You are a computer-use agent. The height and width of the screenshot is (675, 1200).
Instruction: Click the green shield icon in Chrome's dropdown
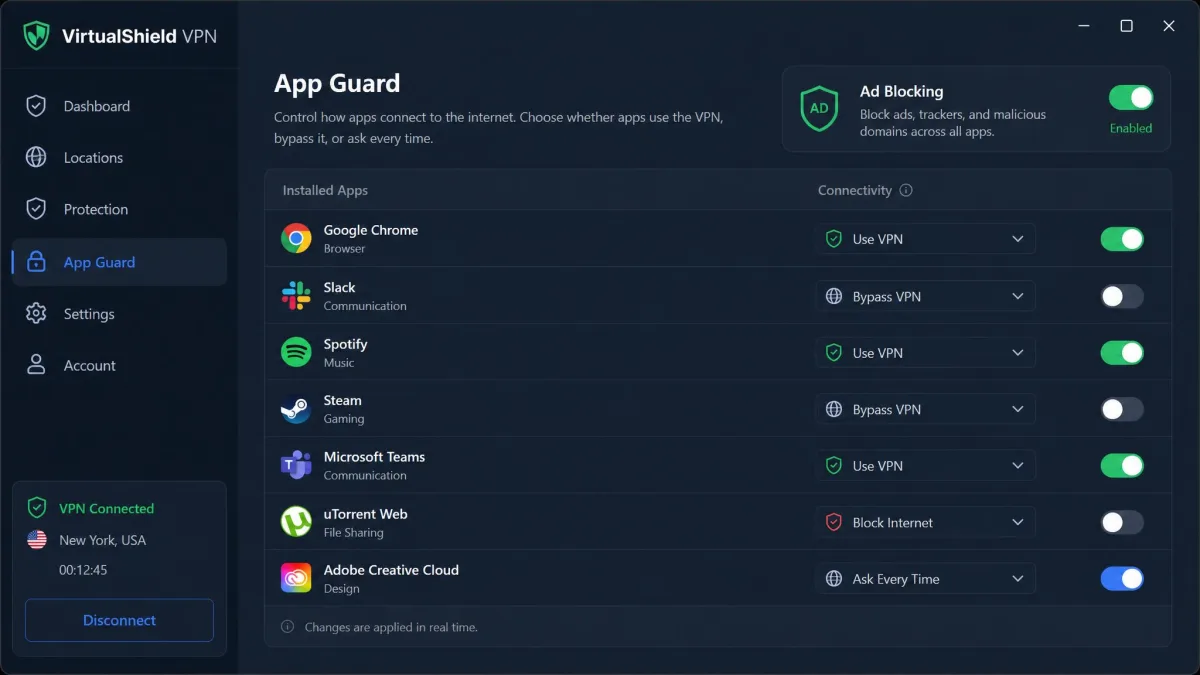(833, 239)
